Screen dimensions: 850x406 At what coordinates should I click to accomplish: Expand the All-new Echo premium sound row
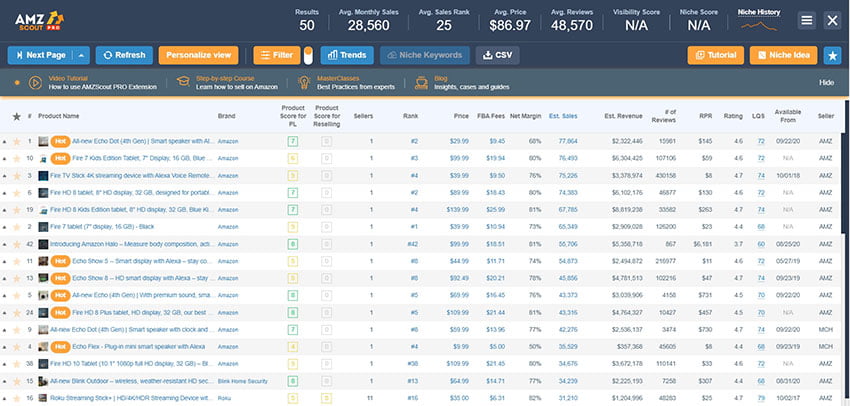[x=4, y=295]
